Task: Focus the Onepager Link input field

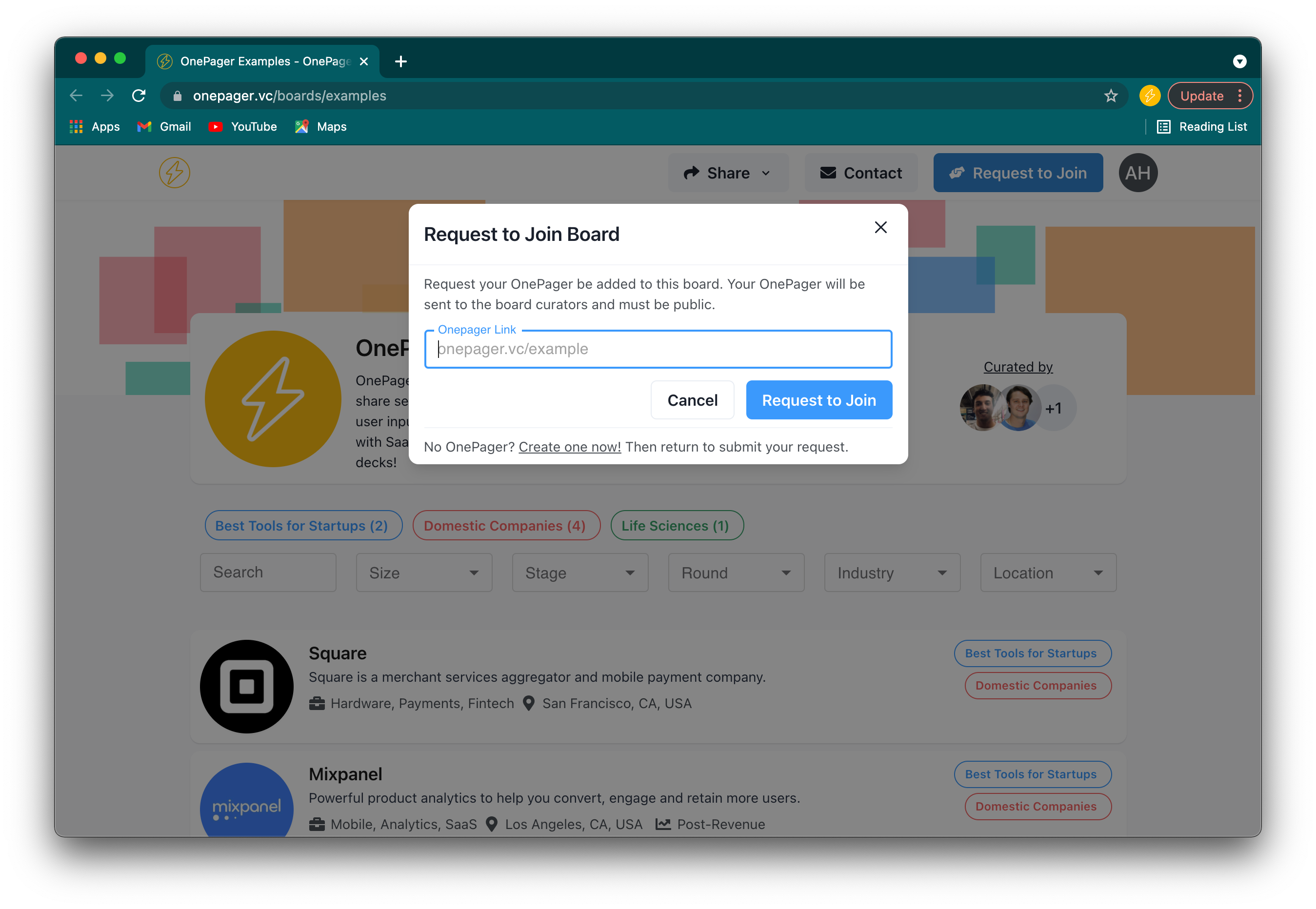Action: (658, 349)
